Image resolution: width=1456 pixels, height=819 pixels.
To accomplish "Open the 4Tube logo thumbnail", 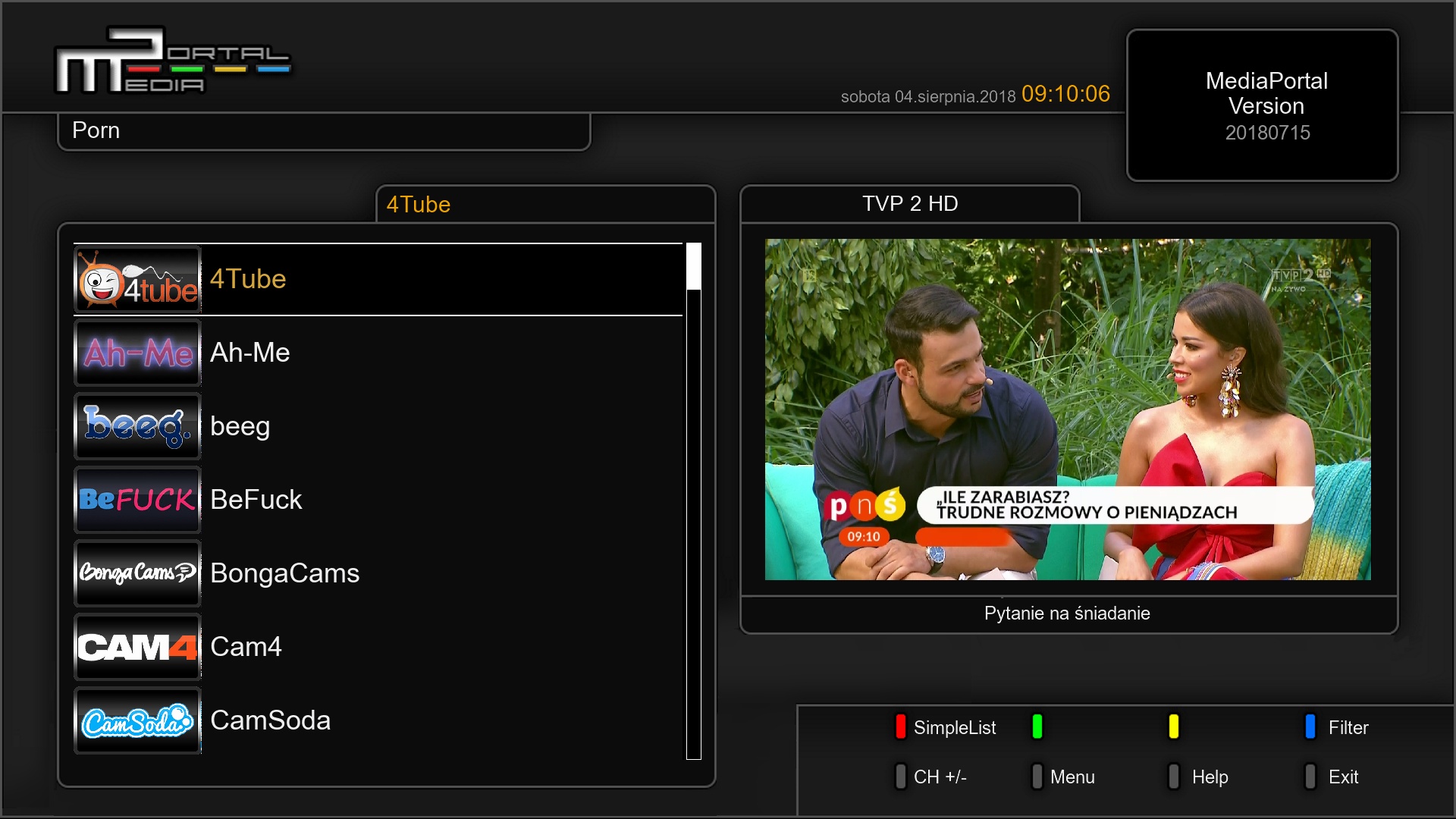I will pyautogui.click(x=138, y=280).
